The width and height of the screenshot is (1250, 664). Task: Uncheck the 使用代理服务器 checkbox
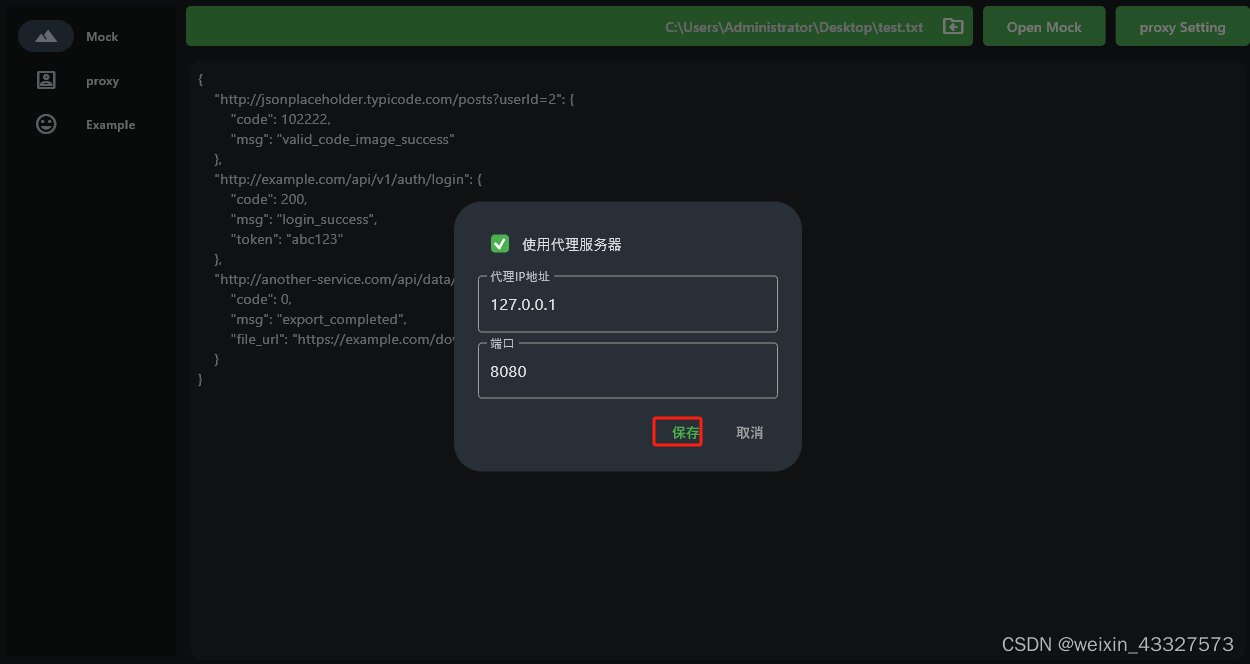pyautogui.click(x=500, y=244)
